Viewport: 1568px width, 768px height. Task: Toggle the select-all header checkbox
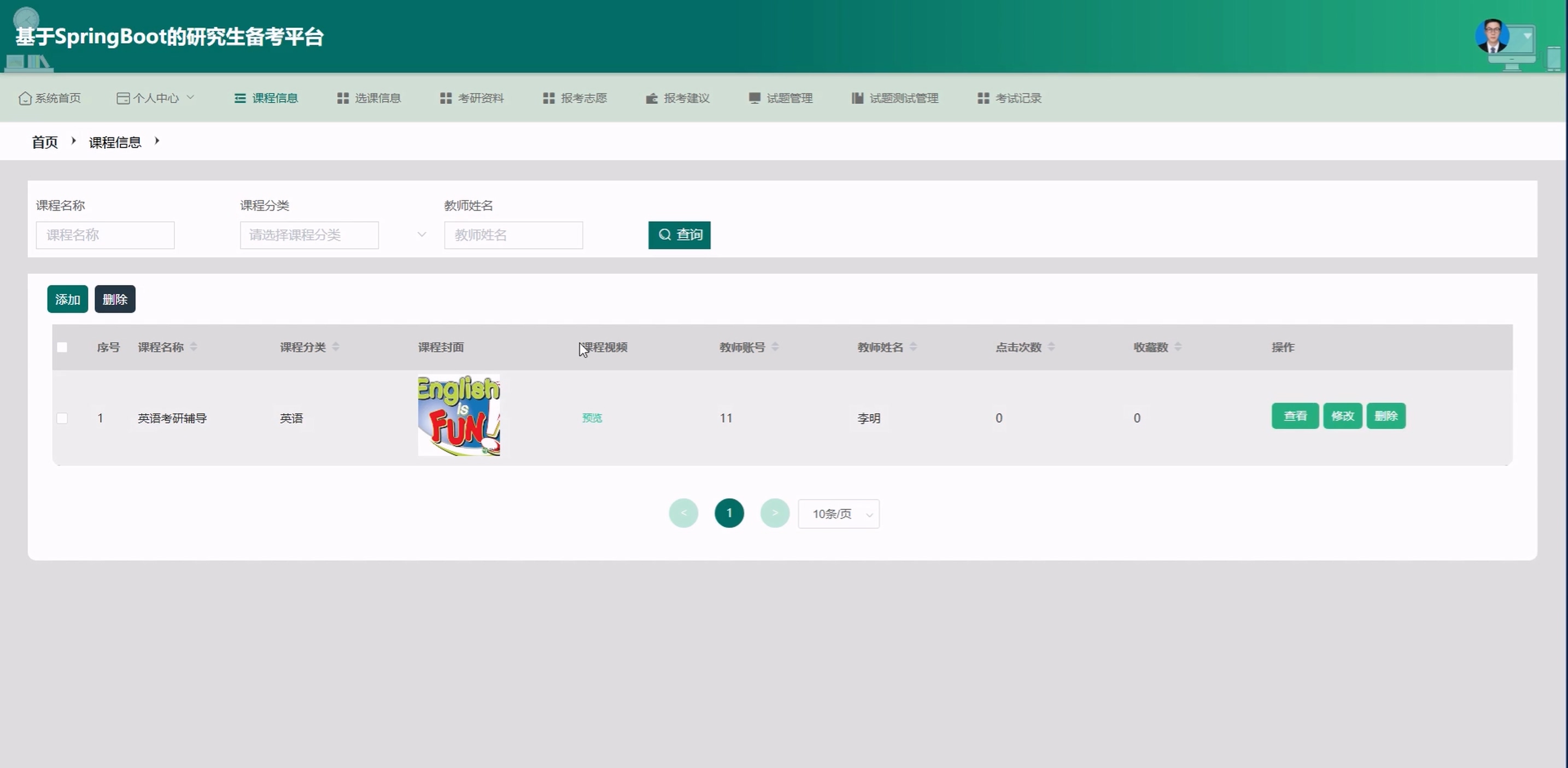tap(62, 347)
